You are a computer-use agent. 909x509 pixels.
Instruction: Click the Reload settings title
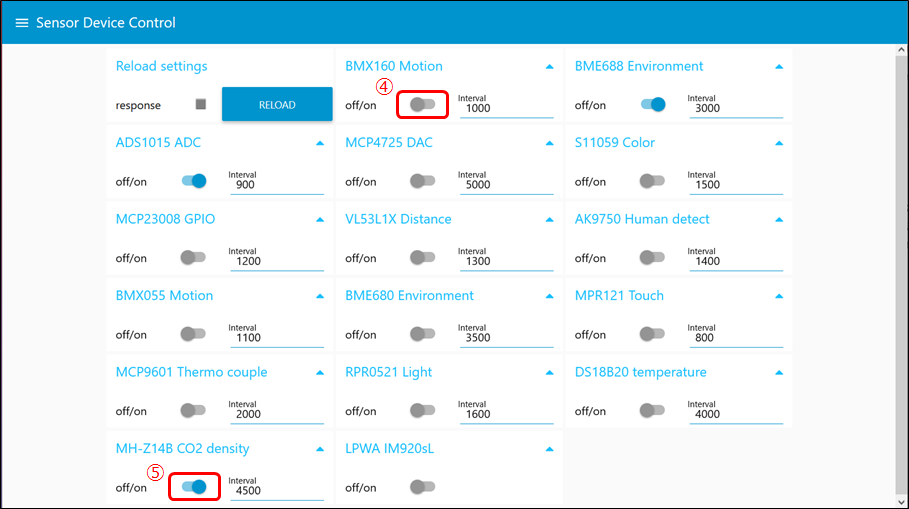coord(162,67)
